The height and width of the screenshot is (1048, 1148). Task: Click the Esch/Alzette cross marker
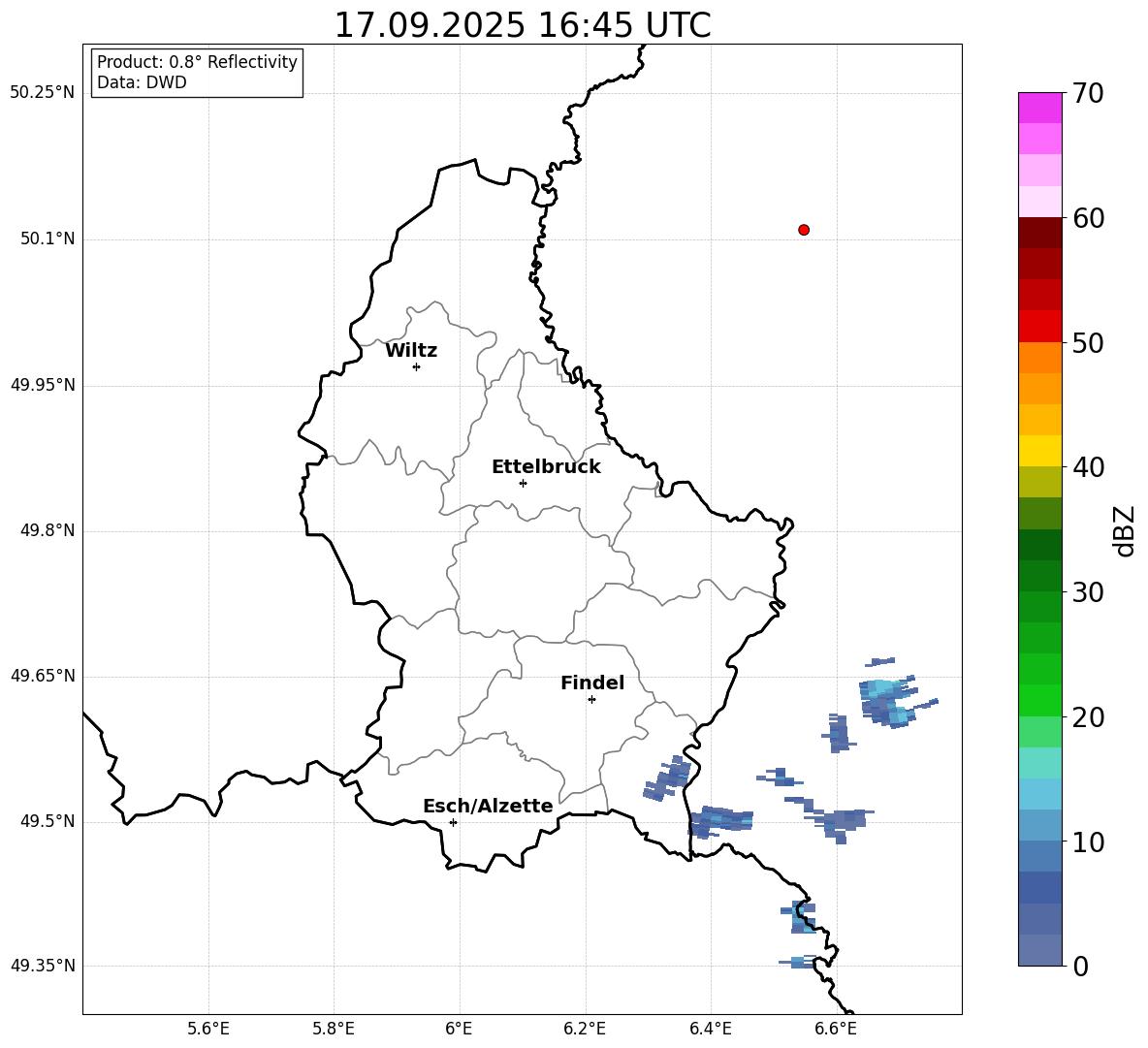click(x=453, y=822)
